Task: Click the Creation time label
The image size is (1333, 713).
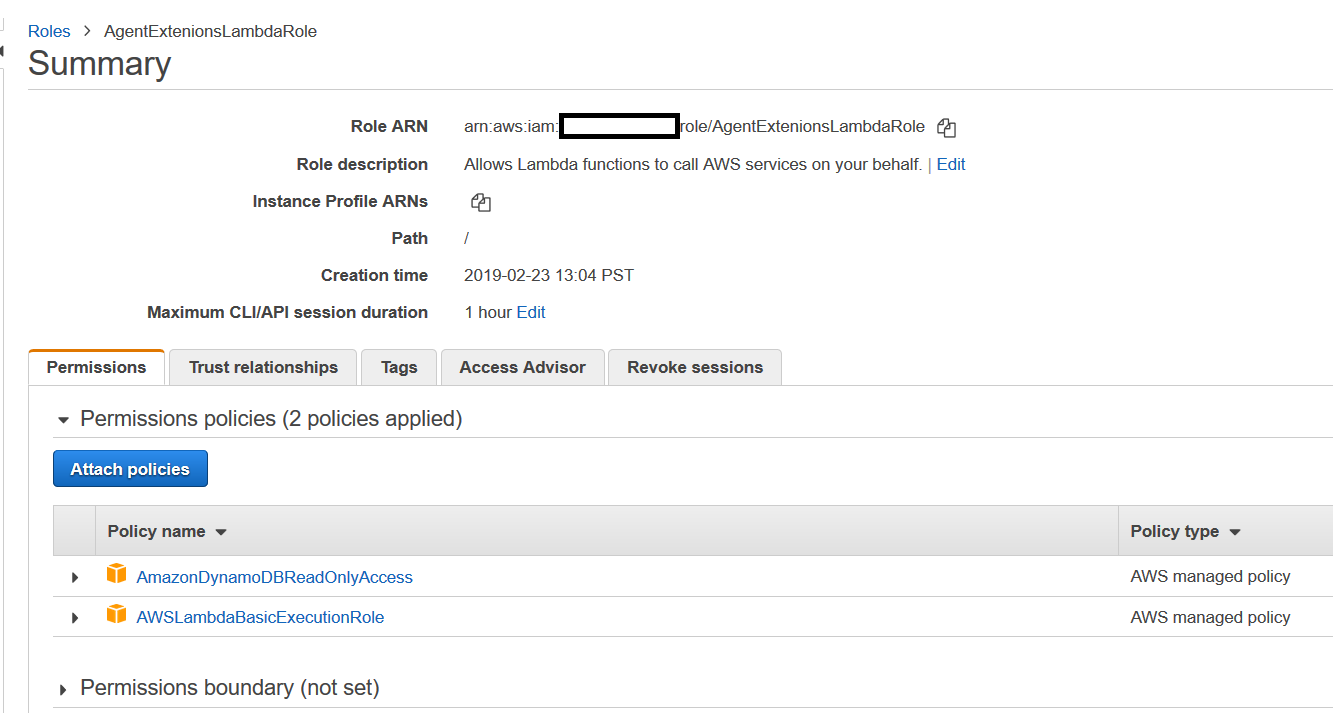Action: tap(374, 275)
